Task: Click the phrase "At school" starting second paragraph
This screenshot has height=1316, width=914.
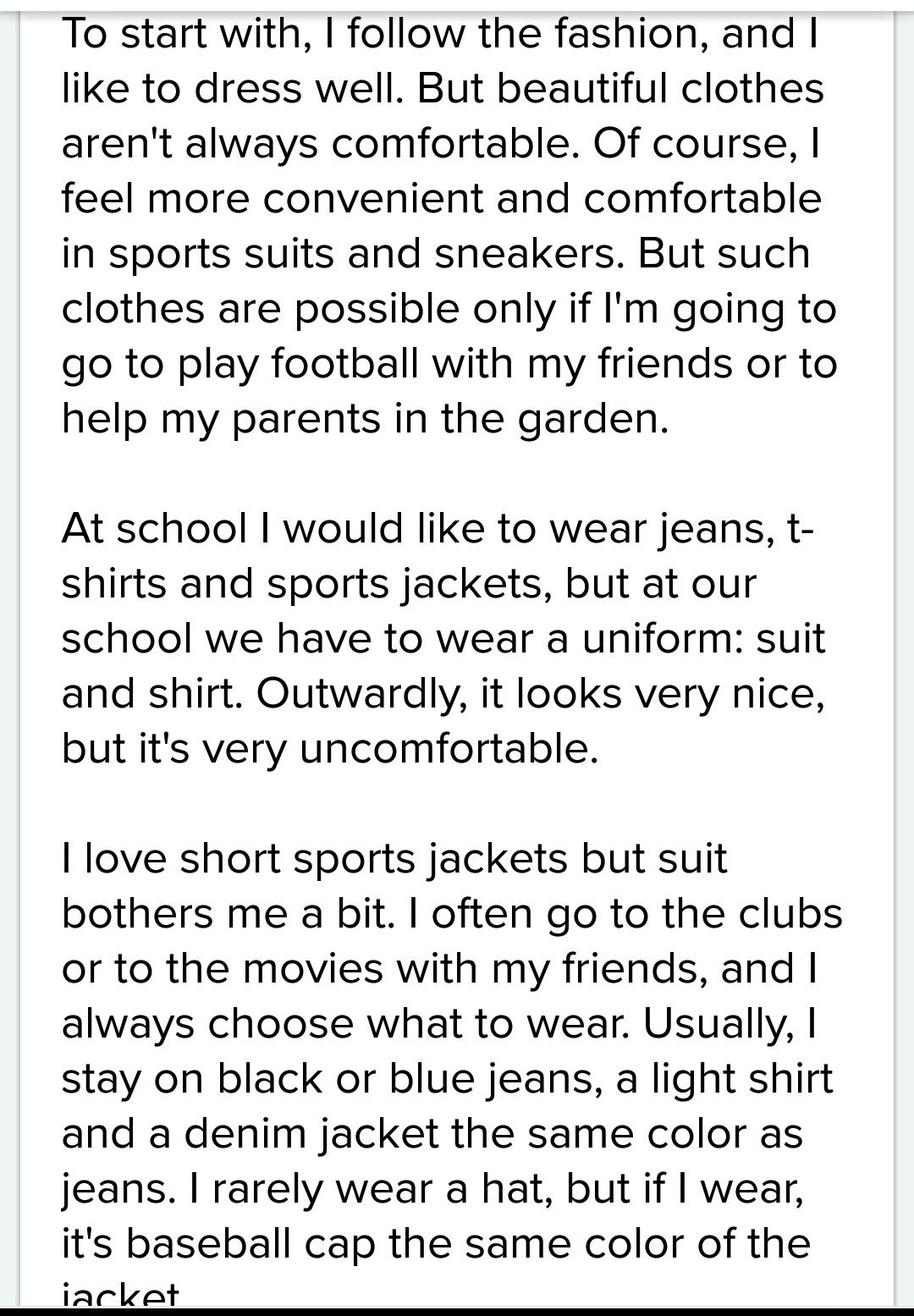Action: click(153, 529)
